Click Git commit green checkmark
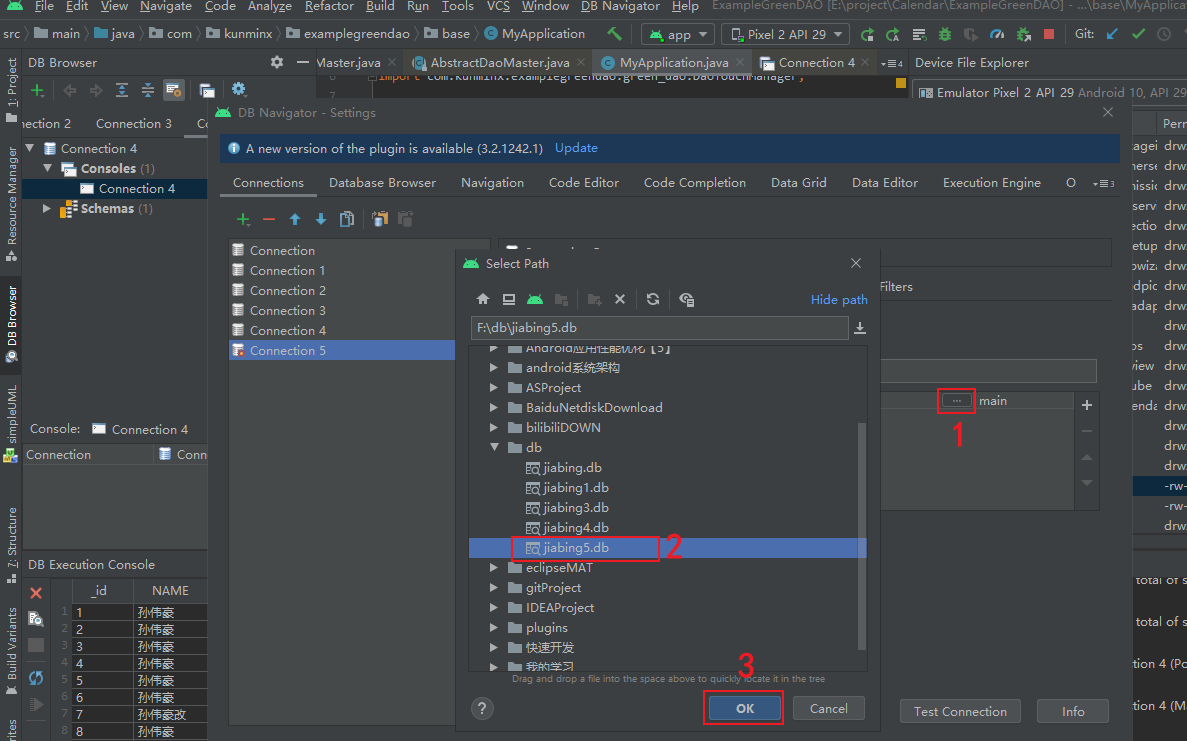 (1139, 34)
